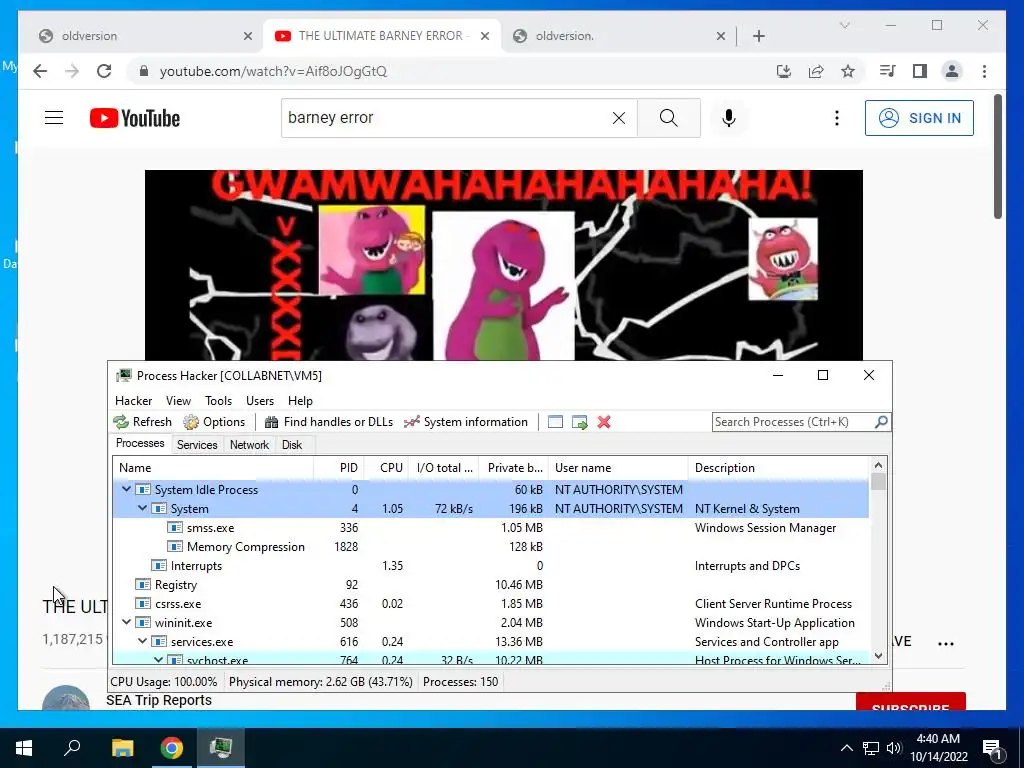Open Chrome media controls icon
1024x768 pixels.
[888, 71]
